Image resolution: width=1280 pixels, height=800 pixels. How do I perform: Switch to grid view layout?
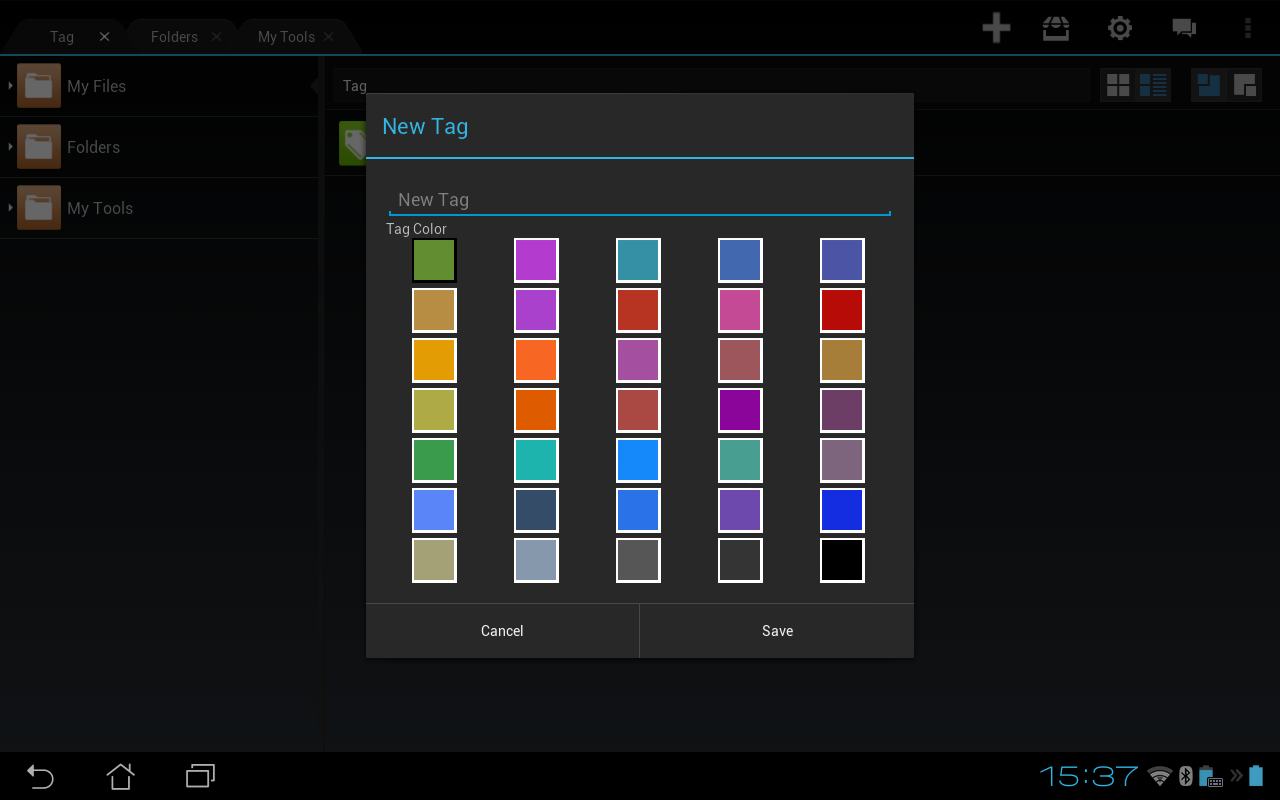pyautogui.click(x=1118, y=85)
